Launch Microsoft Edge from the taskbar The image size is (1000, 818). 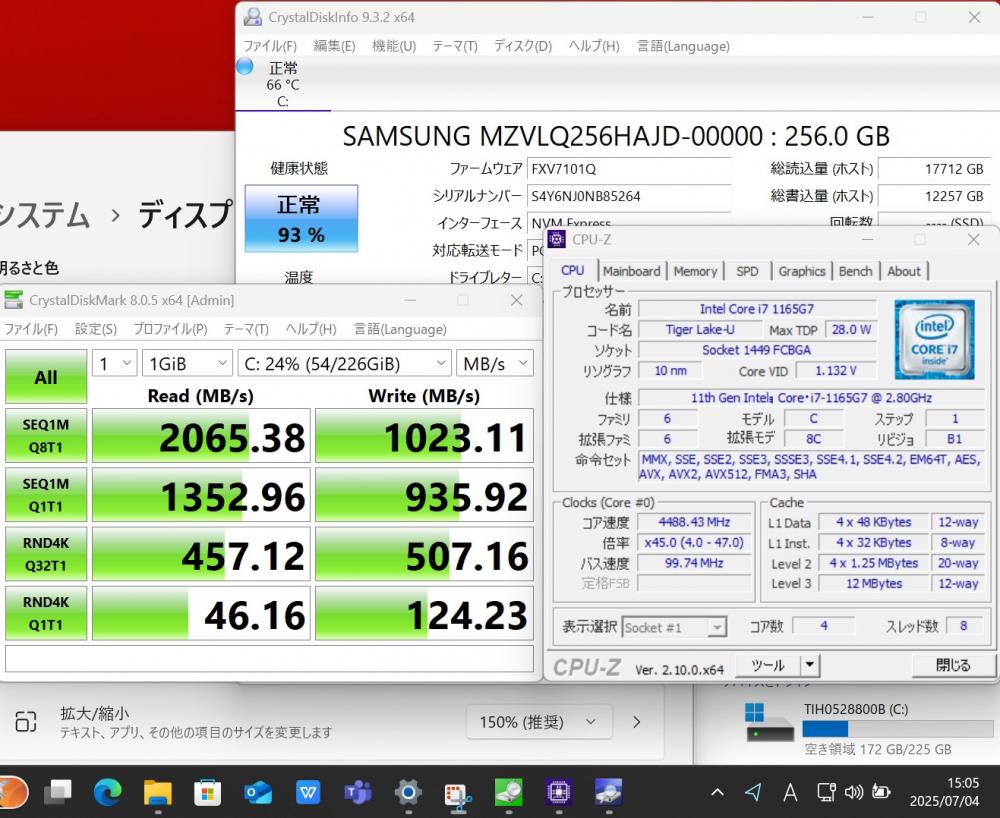tap(108, 792)
